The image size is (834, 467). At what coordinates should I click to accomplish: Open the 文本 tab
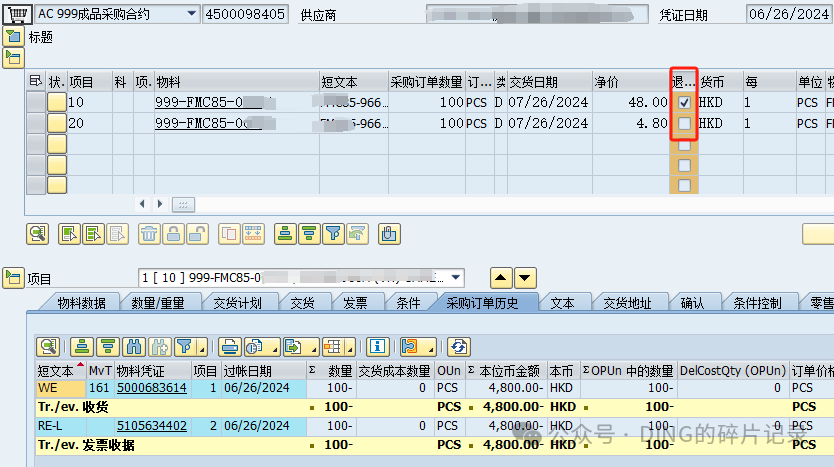(x=563, y=303)
